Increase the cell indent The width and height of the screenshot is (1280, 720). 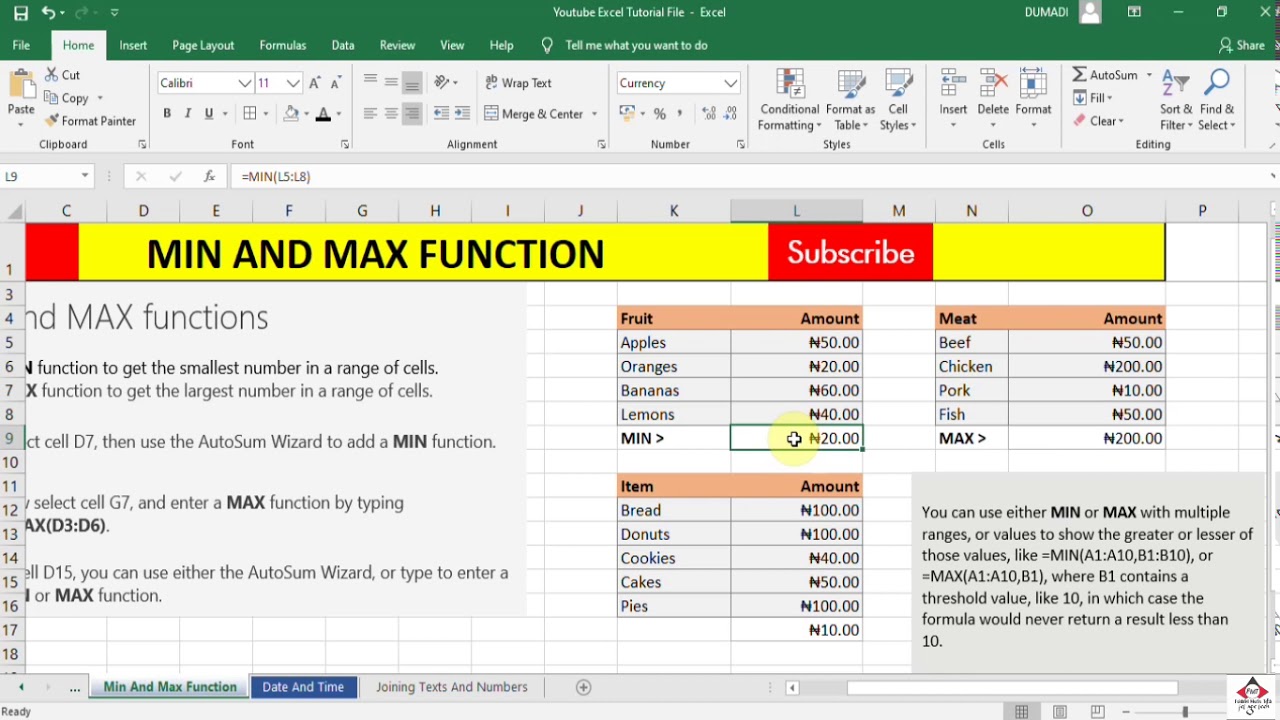461,114
